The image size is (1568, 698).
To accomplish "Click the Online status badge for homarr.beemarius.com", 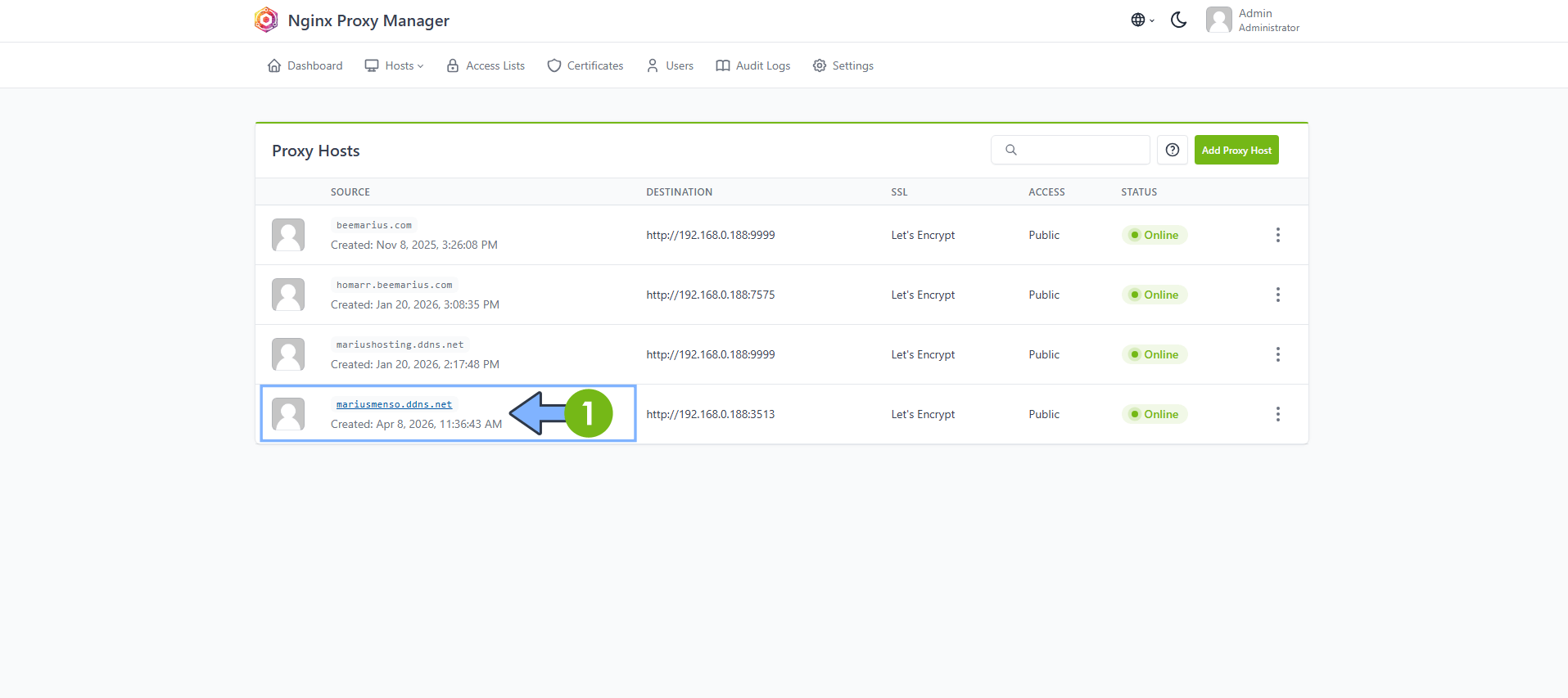I will [1155, 295].
